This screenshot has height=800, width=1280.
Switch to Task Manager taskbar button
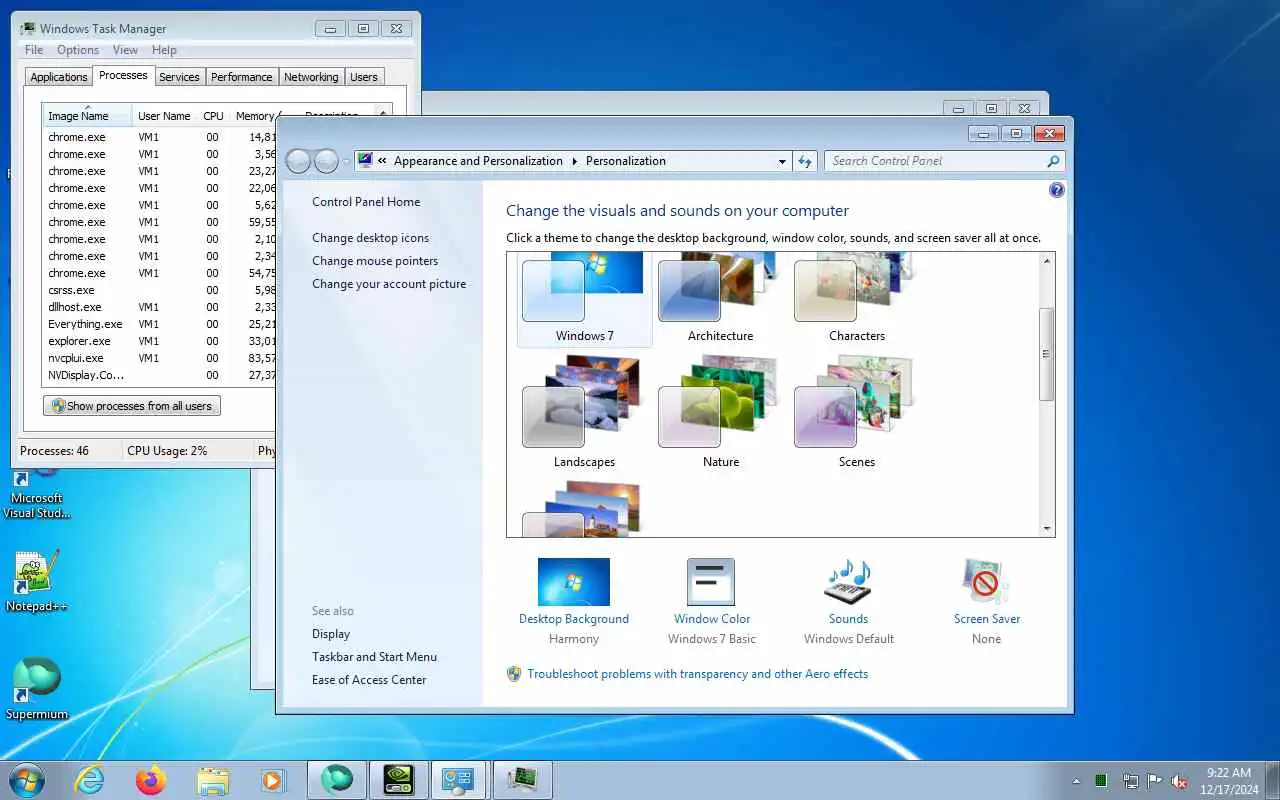pyautogui.click(x=522, y=780)
